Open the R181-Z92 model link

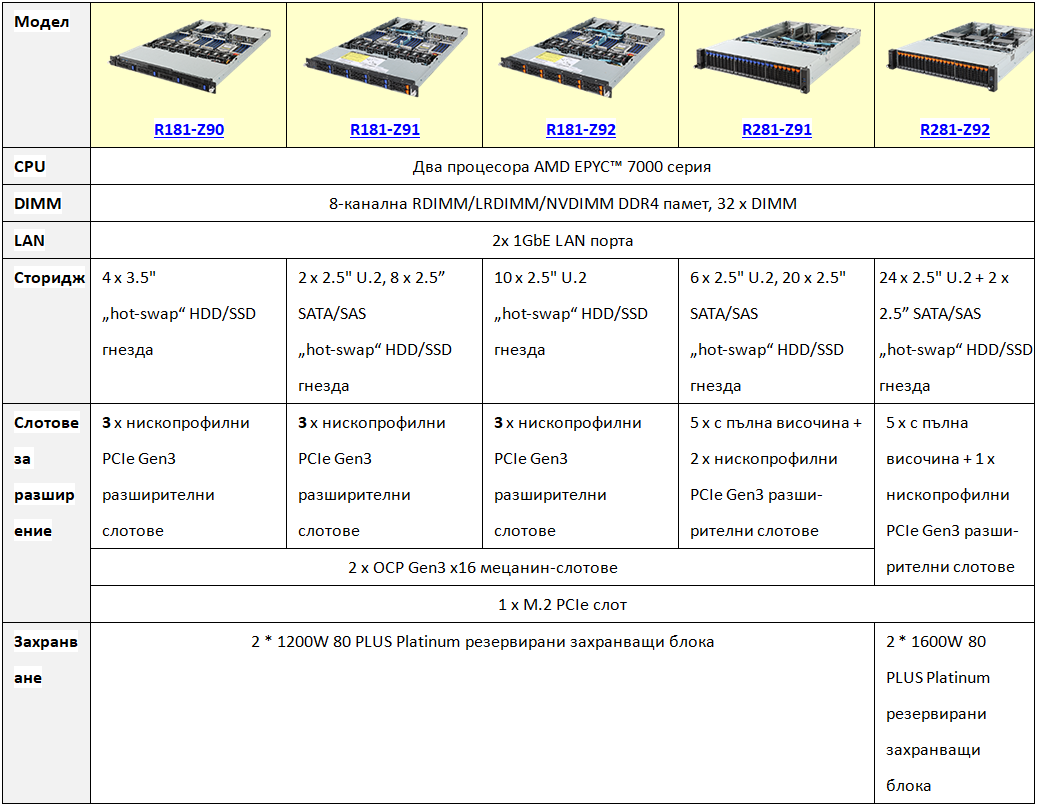581,130
